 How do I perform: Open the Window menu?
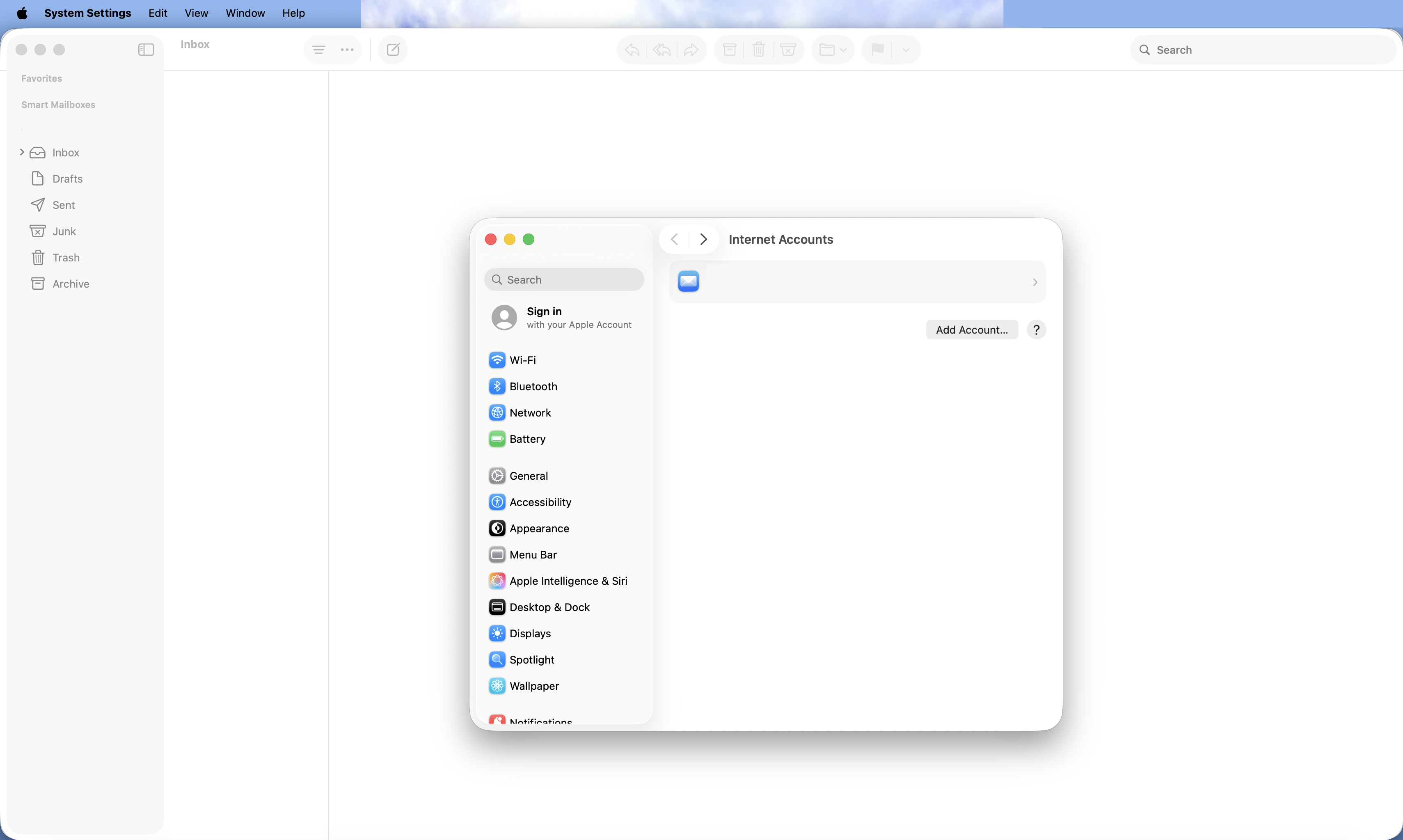tap(245, 13)
